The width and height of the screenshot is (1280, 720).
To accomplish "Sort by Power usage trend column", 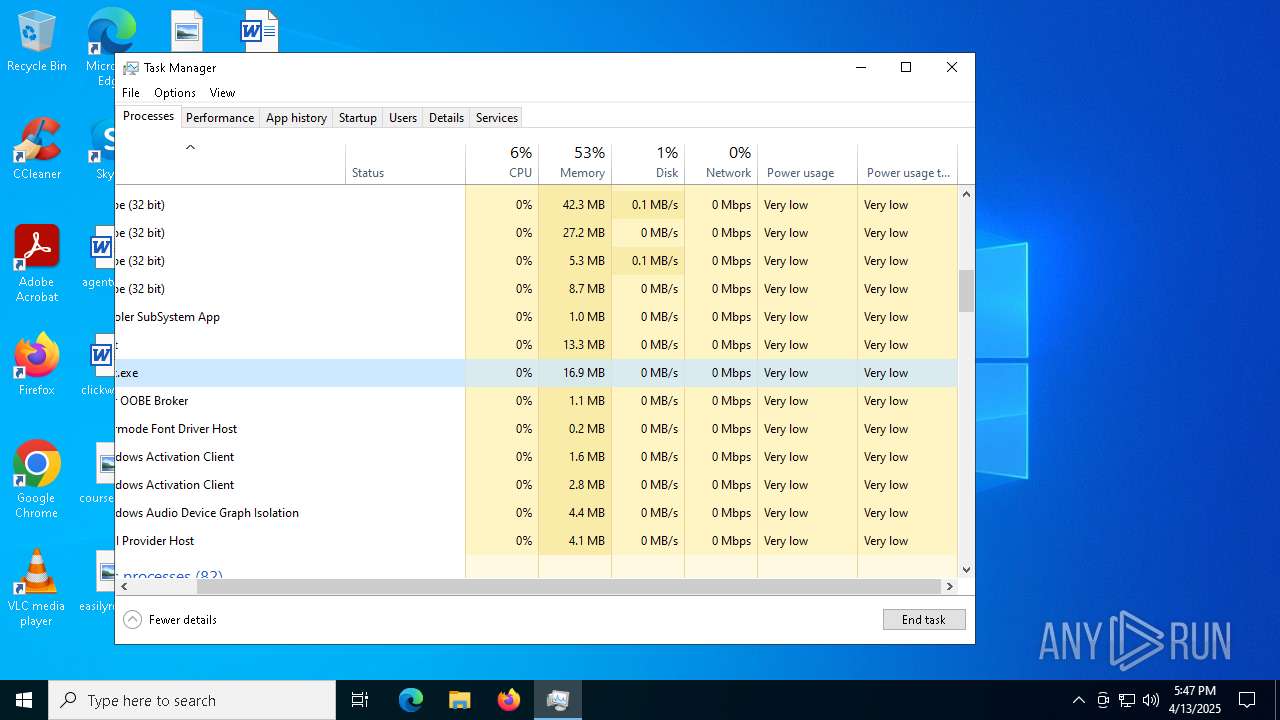I will 907,163.
